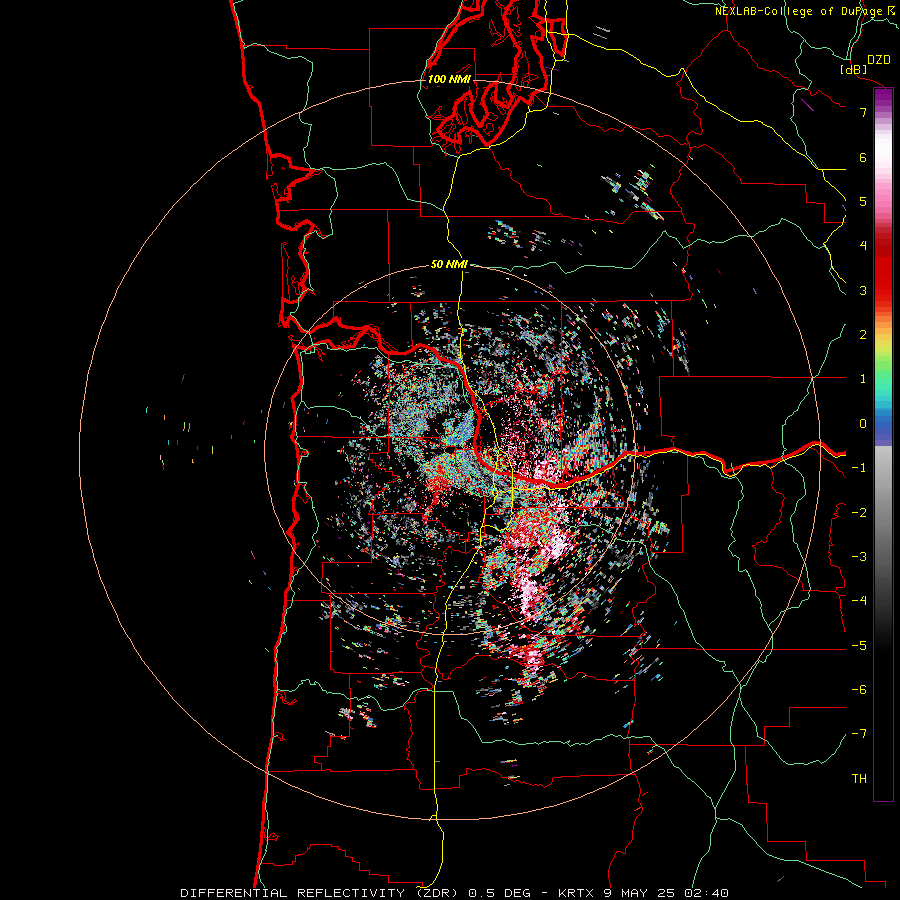The width and height of the screenshot is (900, 900).
Task: Click the 4 dB tick label on the color scale
Action: pos(863,246)
